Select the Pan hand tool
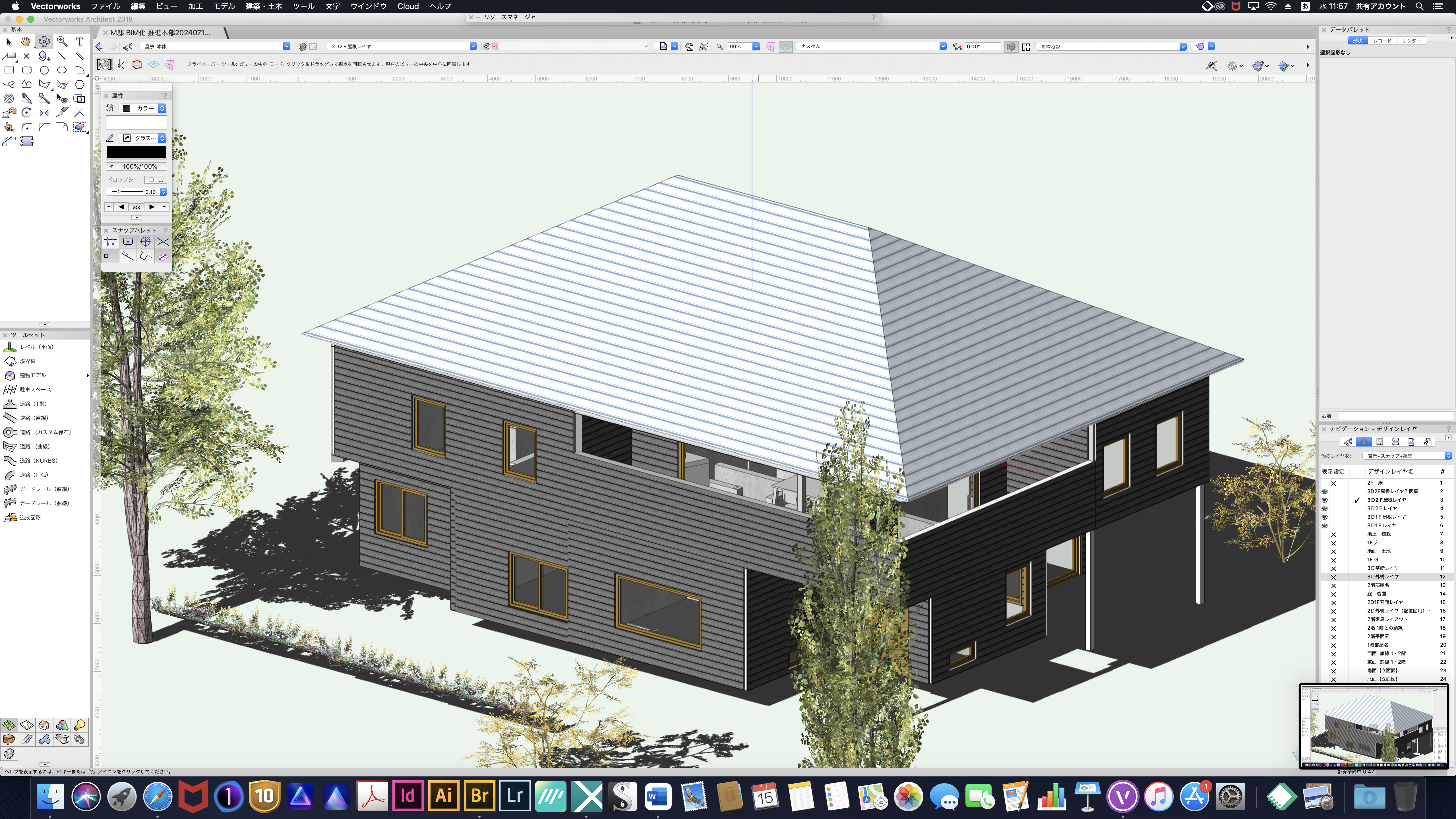 click(x=26, y=42)
